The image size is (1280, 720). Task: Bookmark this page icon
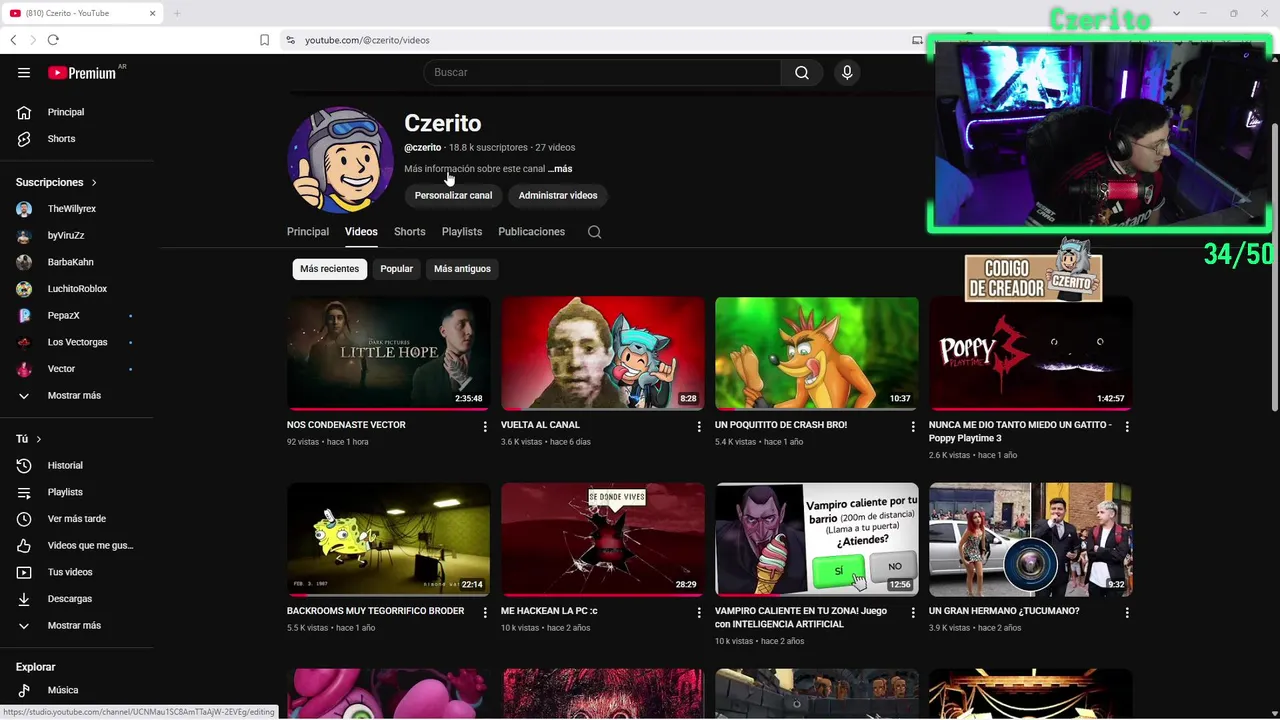(x=264, y=40)
